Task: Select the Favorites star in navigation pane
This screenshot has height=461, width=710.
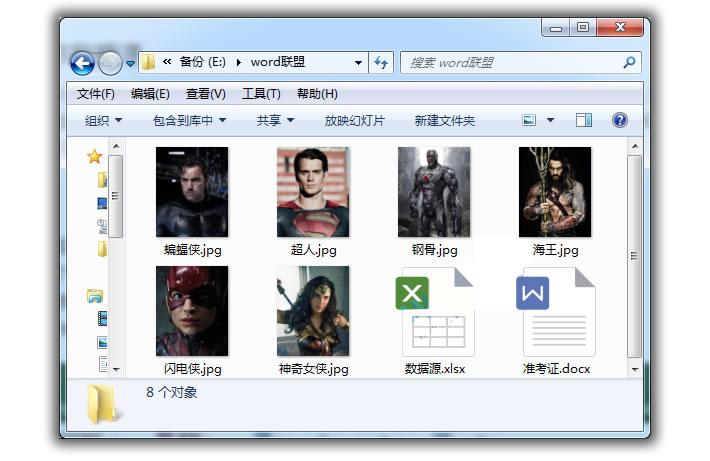Action: coord(95,157)
